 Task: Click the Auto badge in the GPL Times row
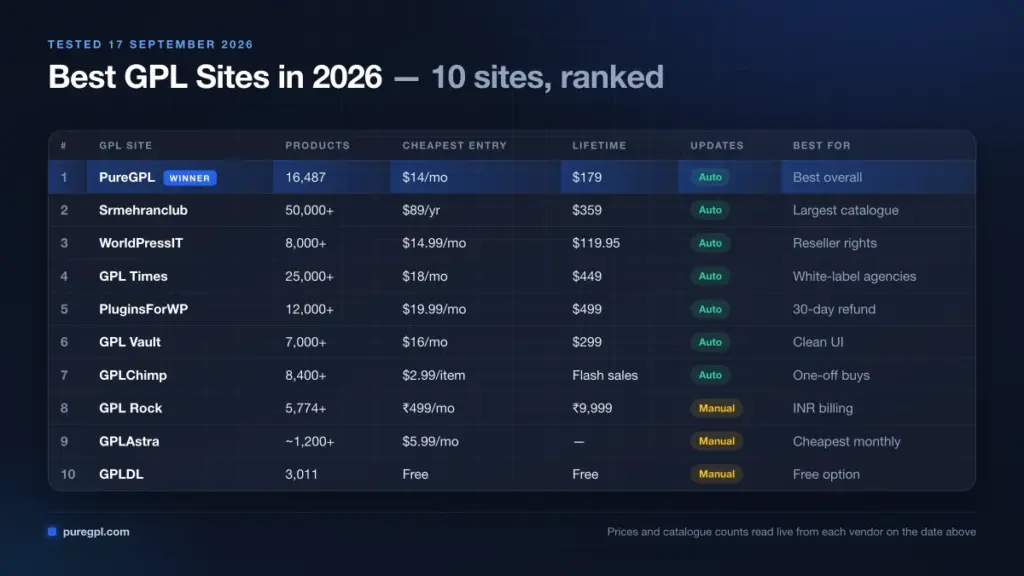tap(710, 276)
